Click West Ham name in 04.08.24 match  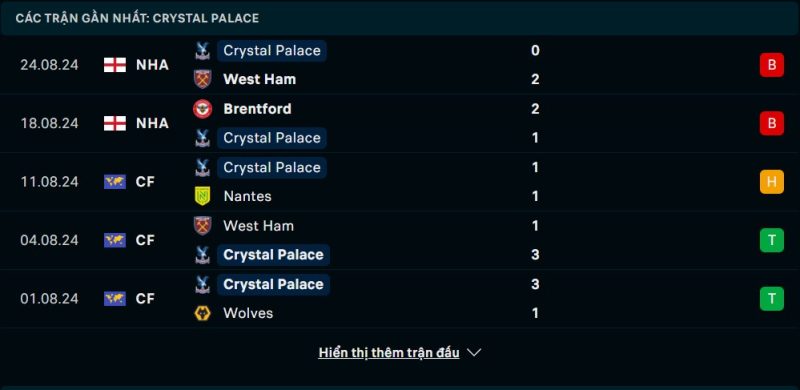258,226
